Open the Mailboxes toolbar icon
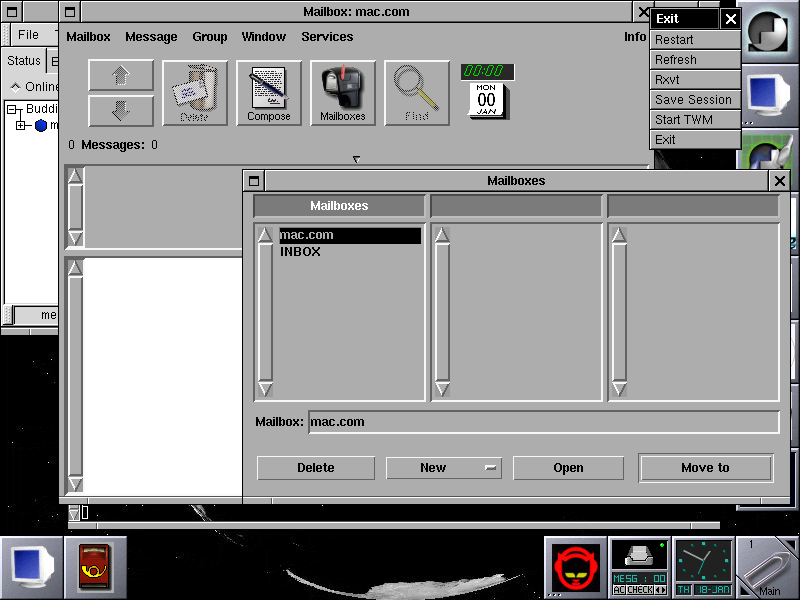The height and width of the screenshot is (600, 800). coord(342,93)
